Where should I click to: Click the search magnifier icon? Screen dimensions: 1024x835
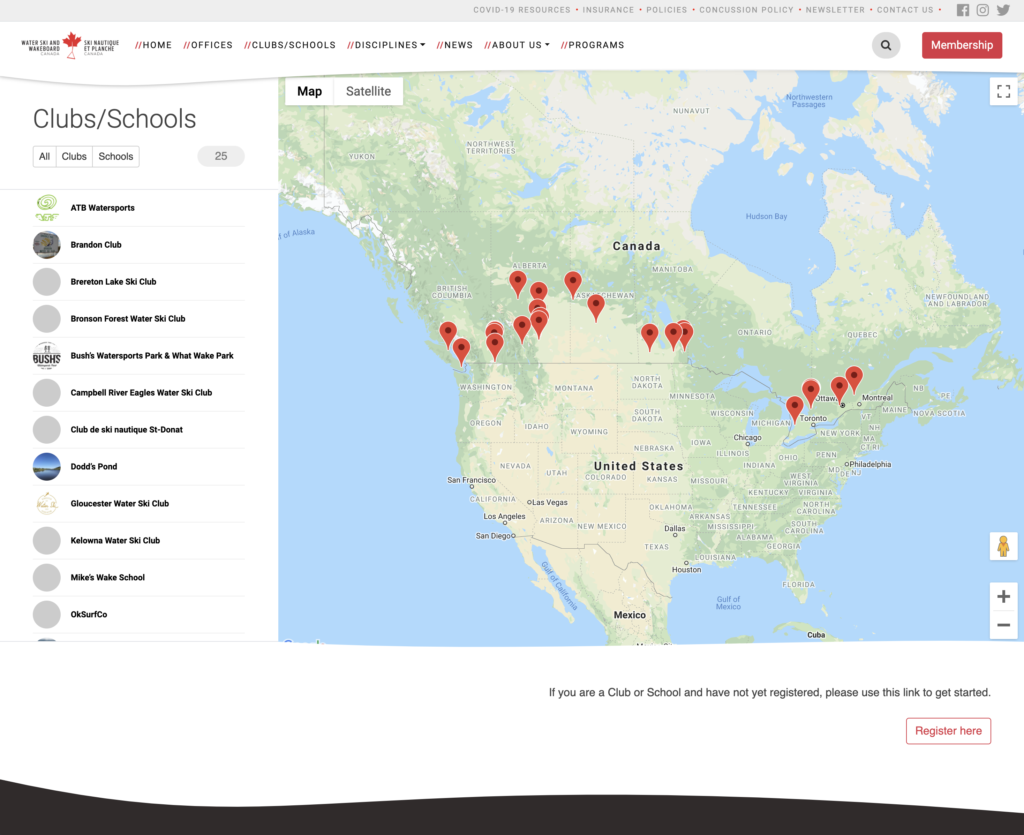(886, 45)
